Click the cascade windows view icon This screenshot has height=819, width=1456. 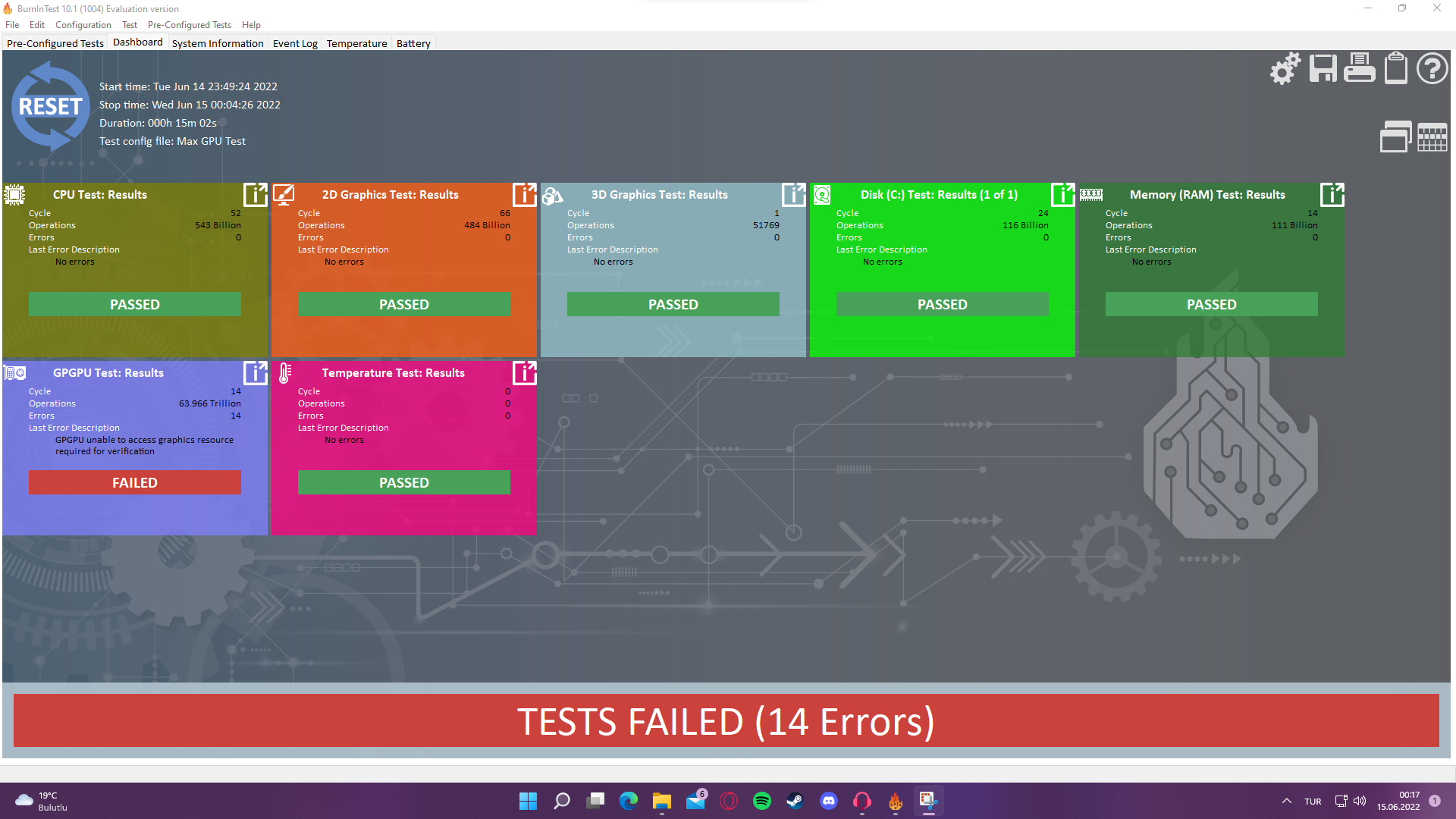pos(1395,137)
